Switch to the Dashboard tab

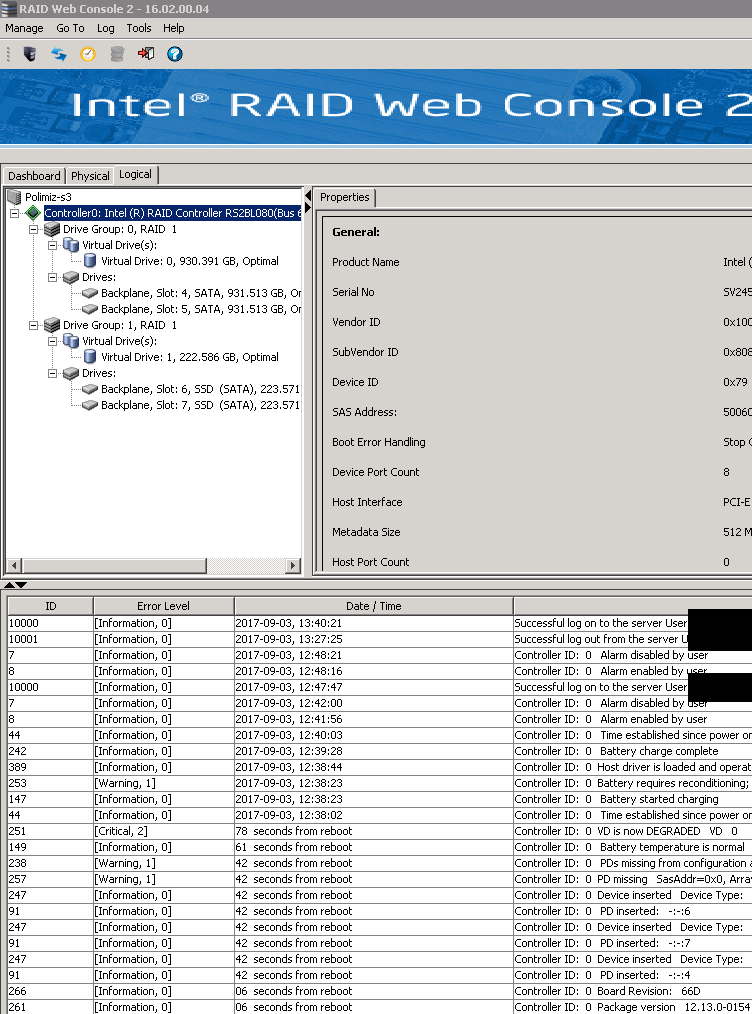[34, 176]
